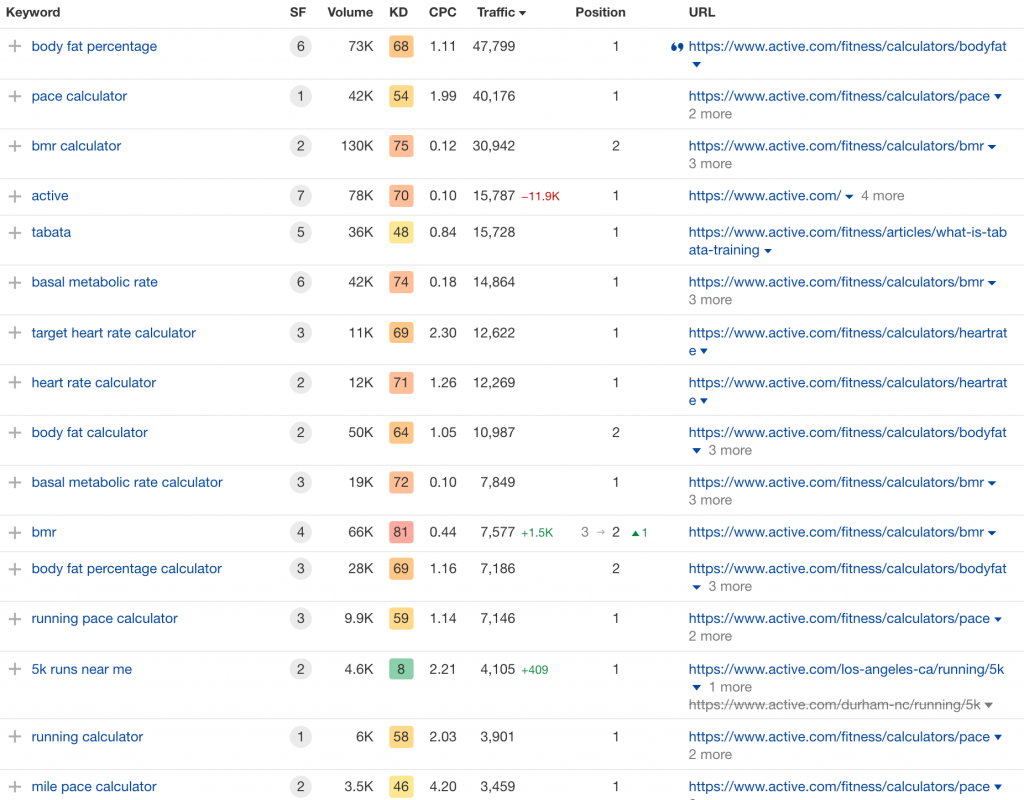Click plus icon for "body fat percentage calculator"
Screen dimensions: 1024x800
pyautogui.click(x=14, y=569)
